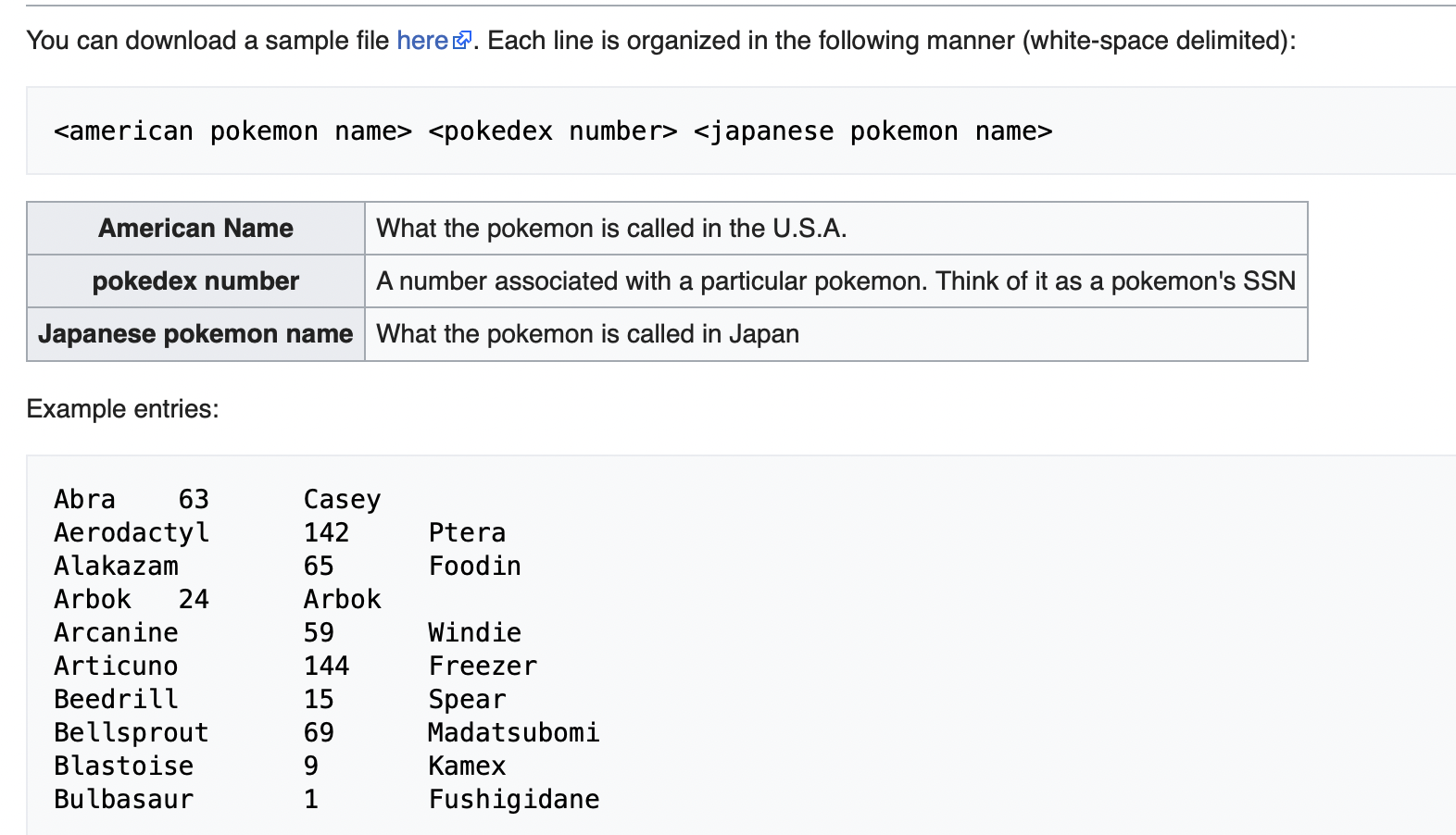This screenshot has width=1456, height=835.
Task: Click the name 'Articuno'
Action: 116,667
